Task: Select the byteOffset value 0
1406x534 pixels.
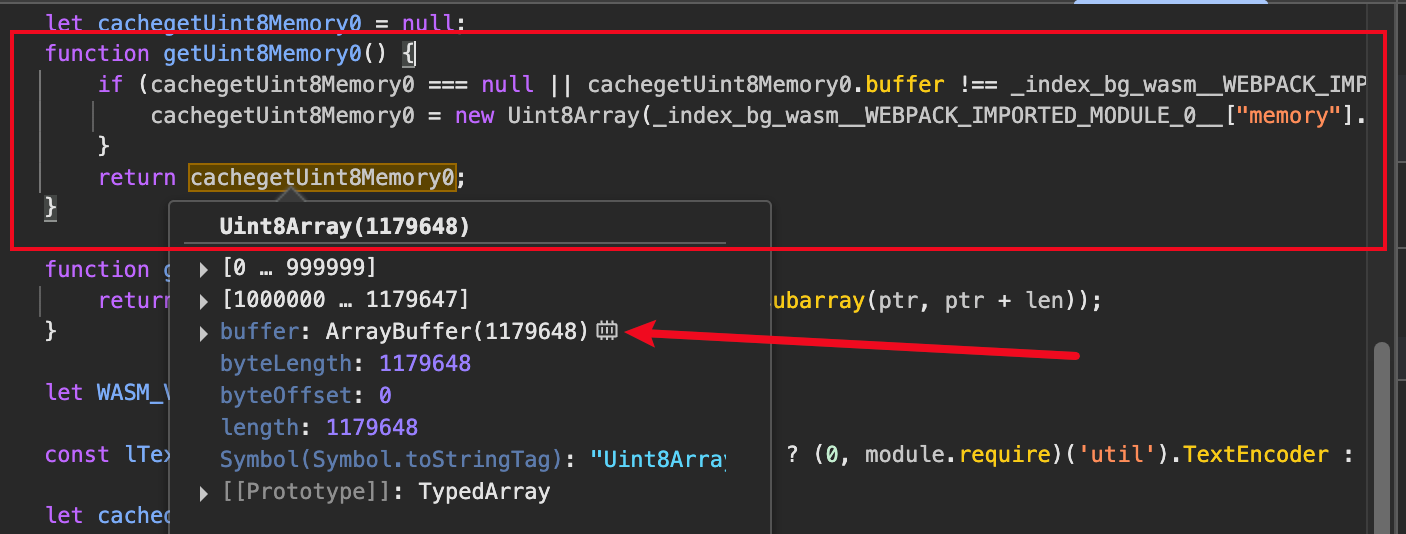Action: pos(385,396)
